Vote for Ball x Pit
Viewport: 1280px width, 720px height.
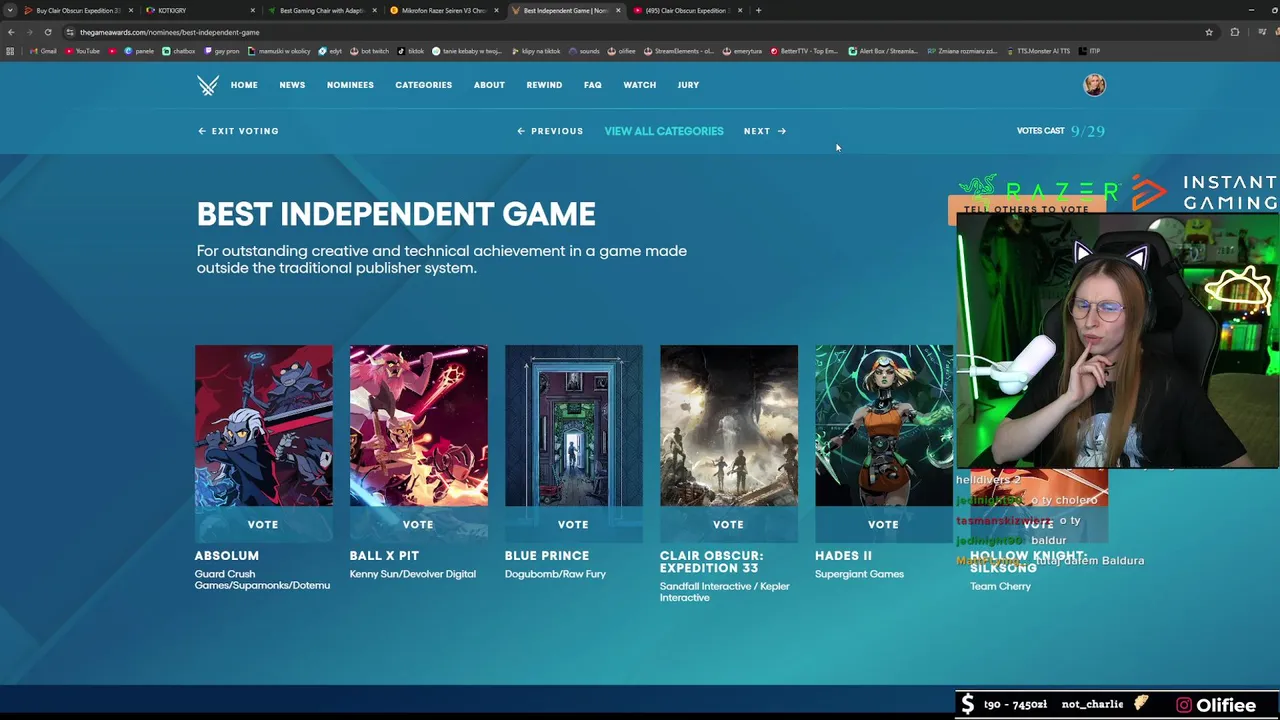pos(418,524)
